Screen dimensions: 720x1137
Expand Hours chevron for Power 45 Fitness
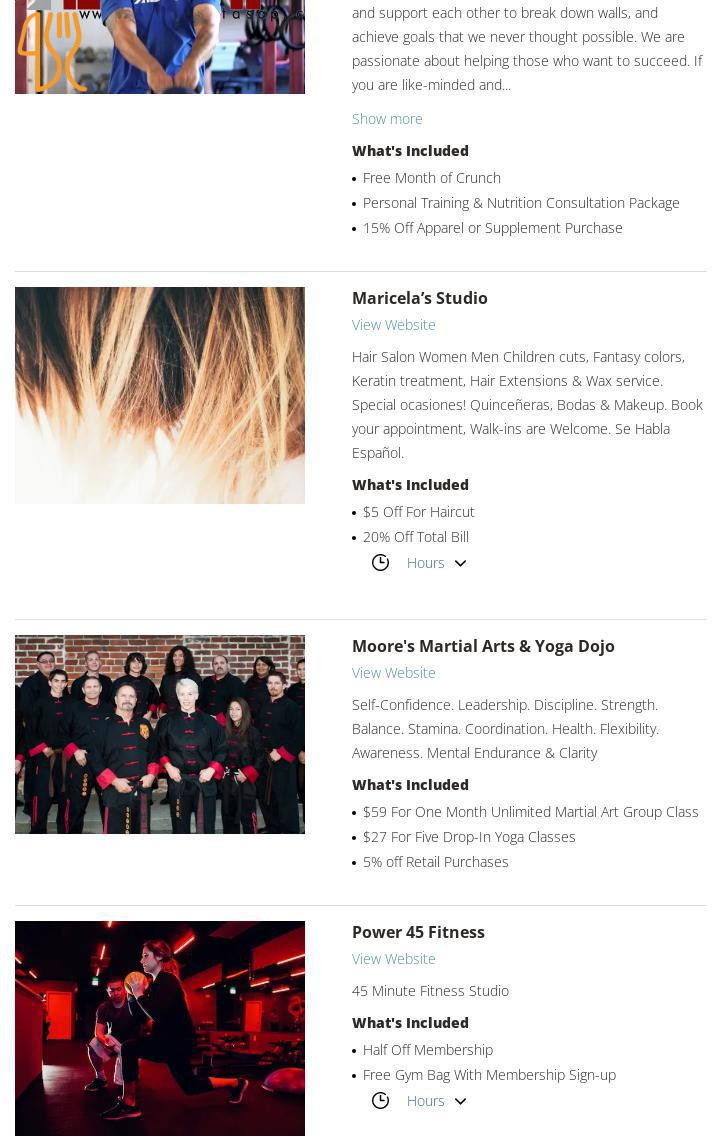(460, 1101)
